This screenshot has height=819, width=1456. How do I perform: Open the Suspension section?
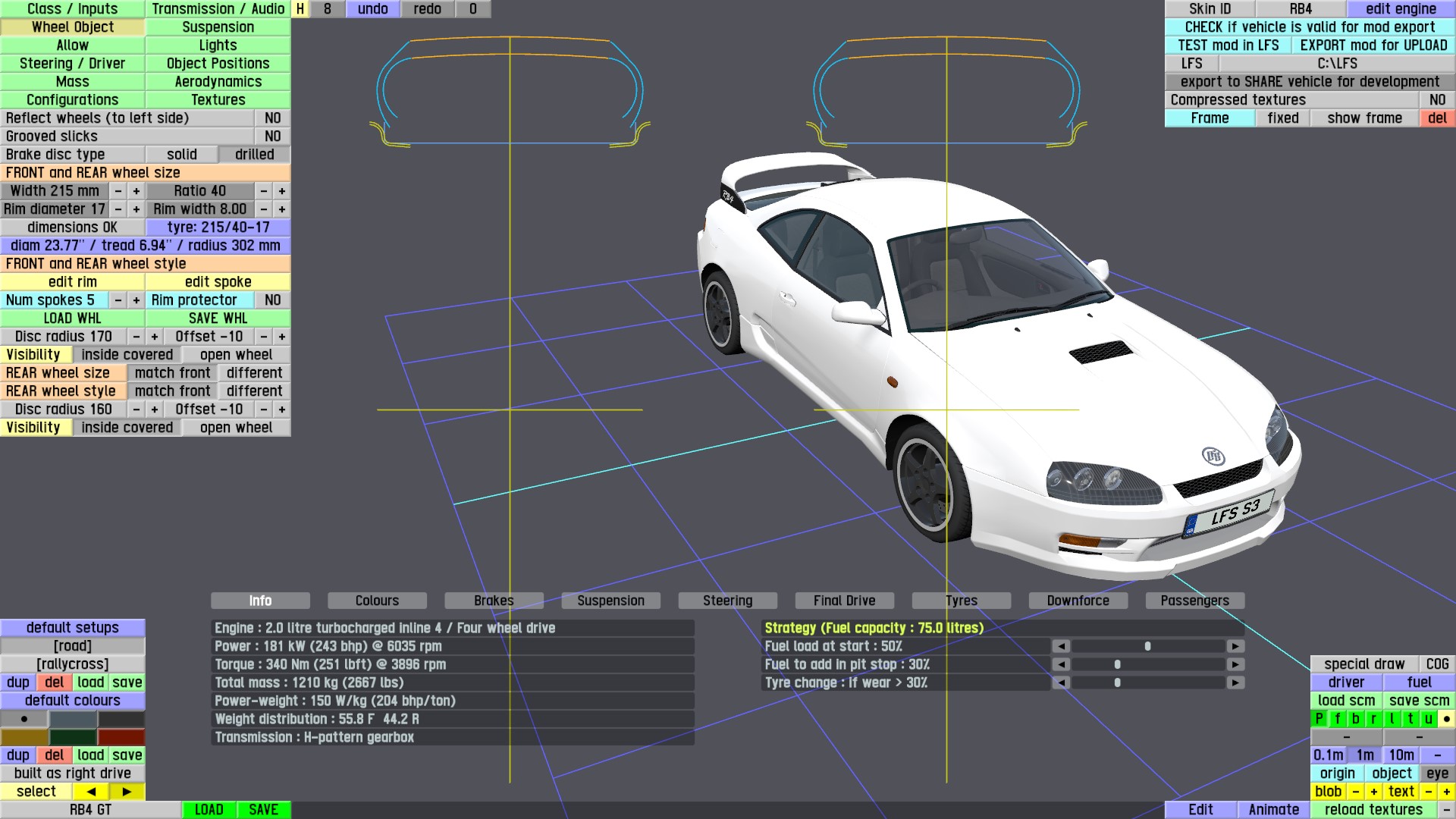pos(218,27)
